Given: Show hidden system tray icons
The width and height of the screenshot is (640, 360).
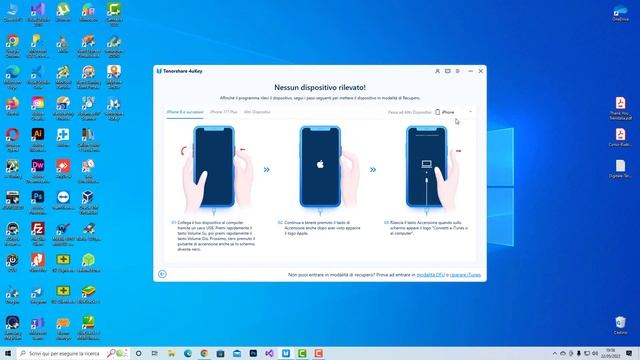Looking at the screenshot, I should coord(554,353).
